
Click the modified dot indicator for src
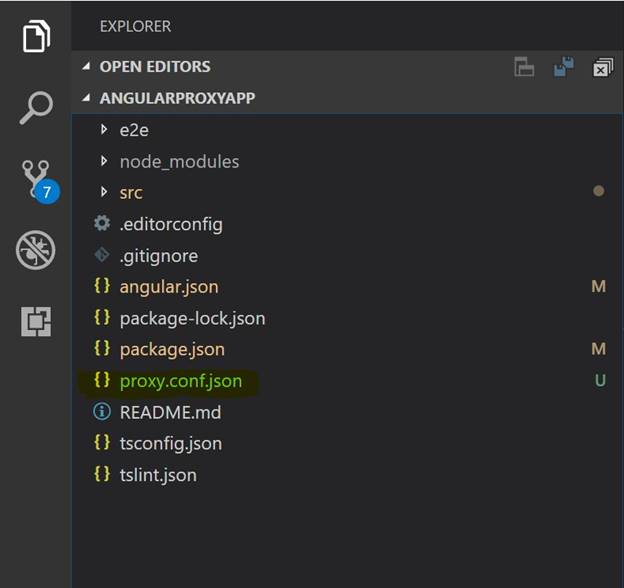(x=599, y=191)
